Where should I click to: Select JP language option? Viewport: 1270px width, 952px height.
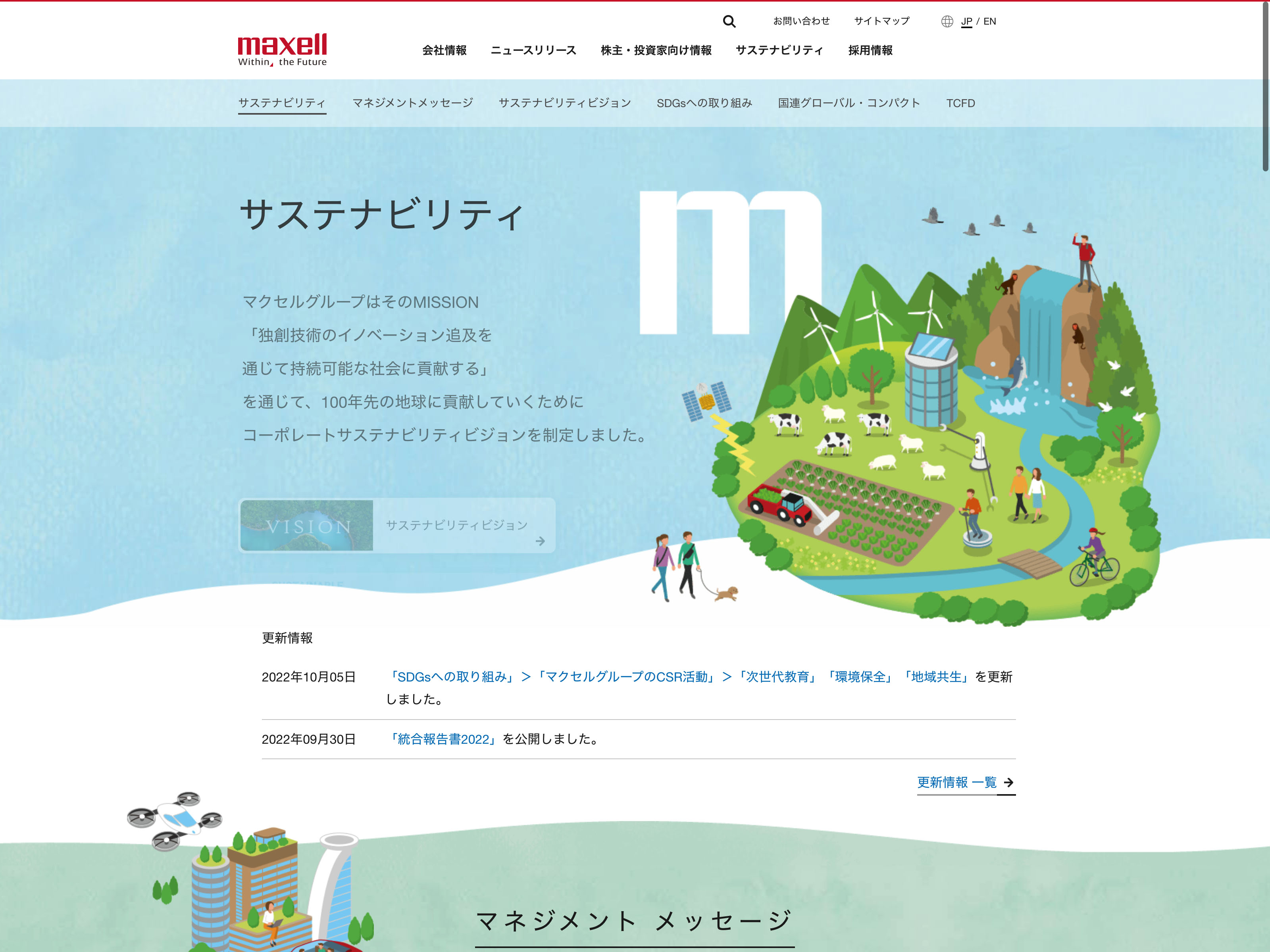pos(966,21)
